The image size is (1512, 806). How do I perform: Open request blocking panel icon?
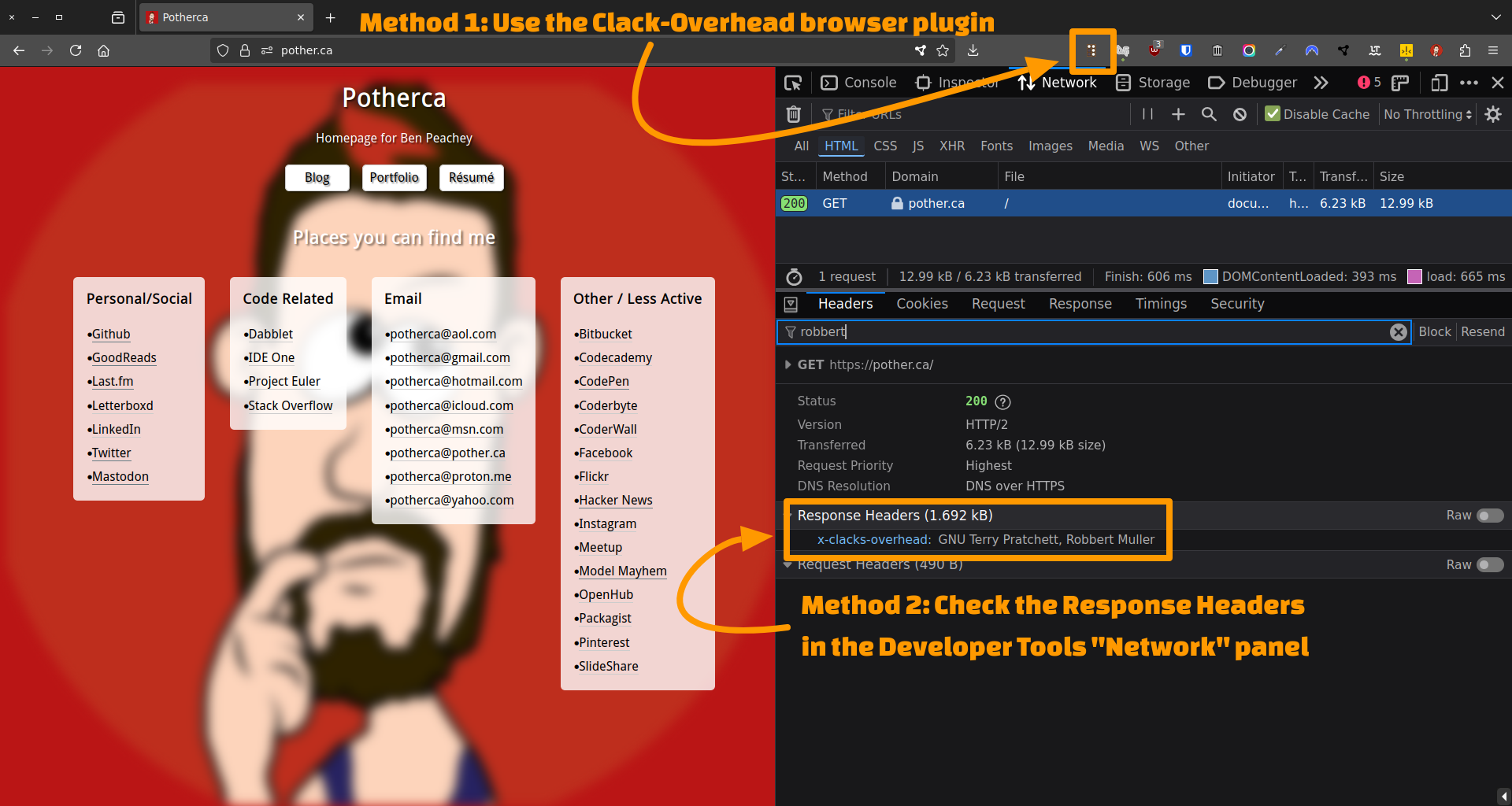click(x=1240, y=114)
